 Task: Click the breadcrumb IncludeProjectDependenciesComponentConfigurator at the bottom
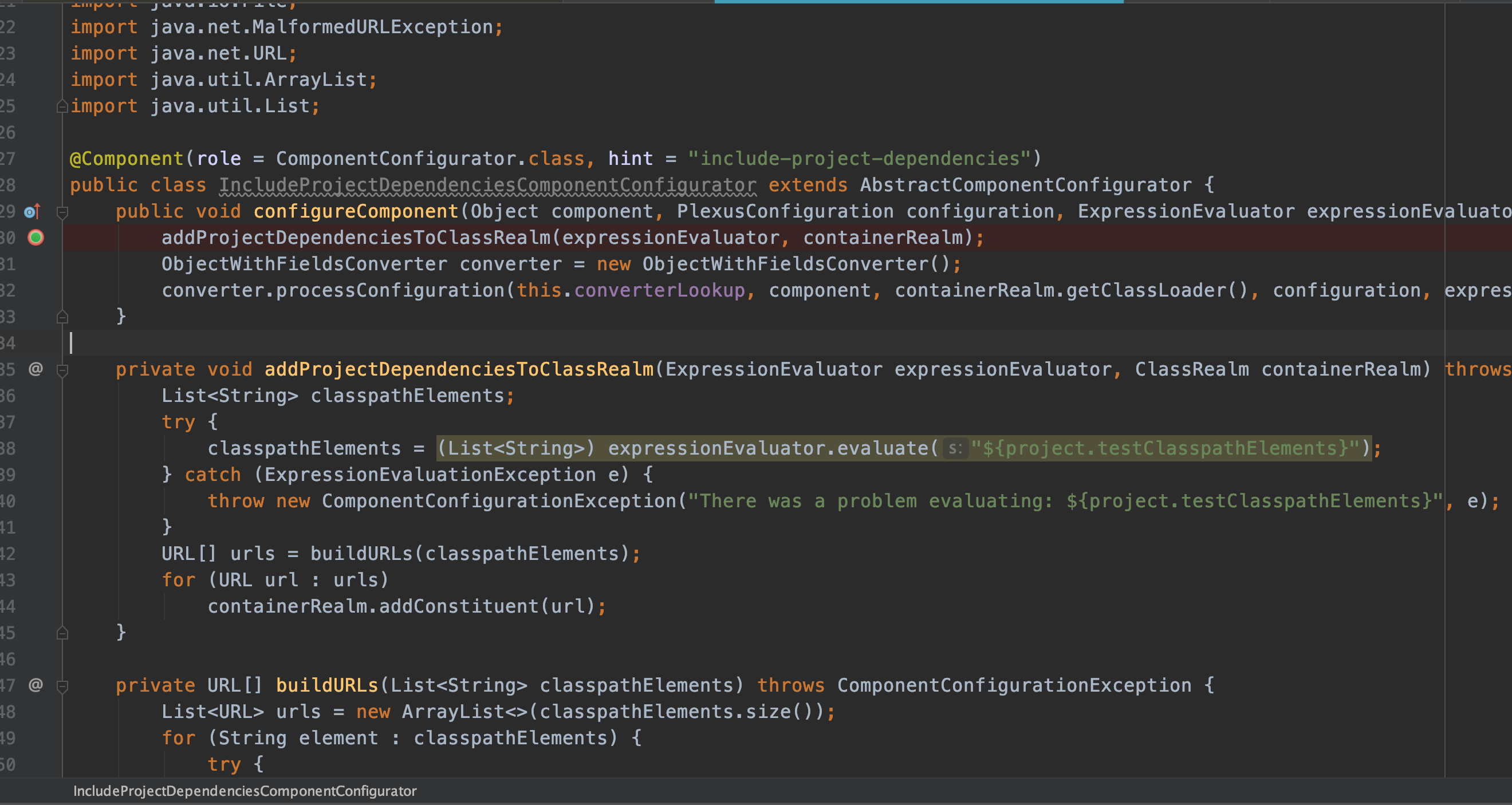point(245,791)
